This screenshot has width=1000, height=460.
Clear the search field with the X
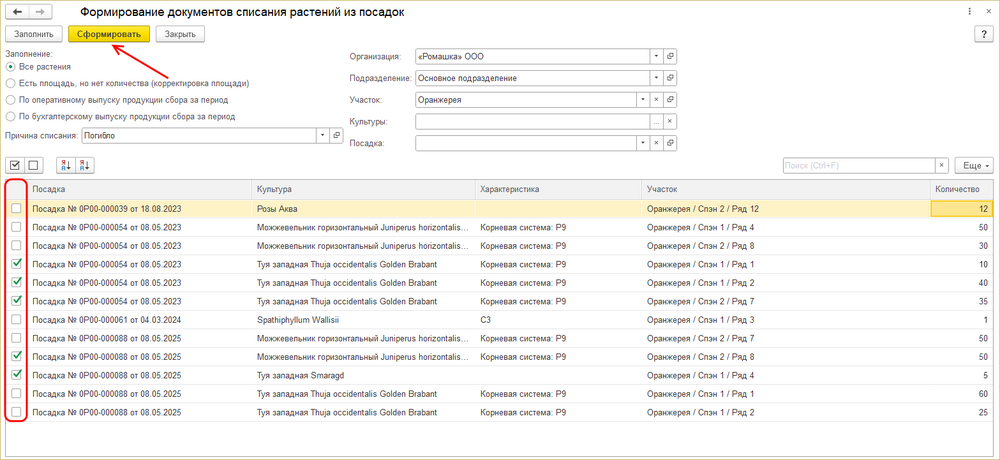[941, 165]
